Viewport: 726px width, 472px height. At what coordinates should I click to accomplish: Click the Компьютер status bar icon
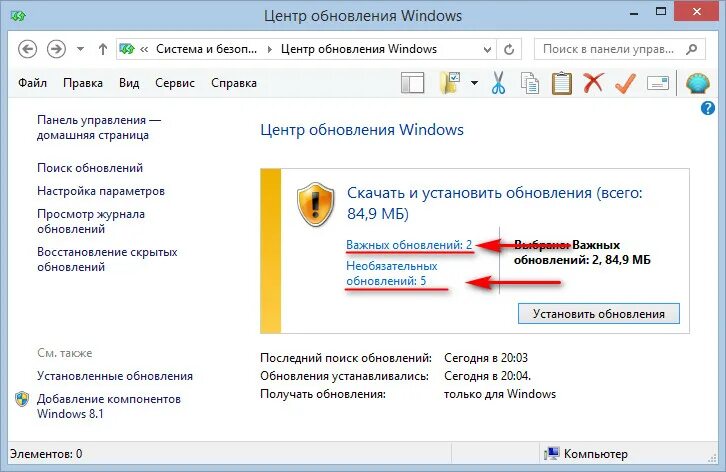point(552,454)
